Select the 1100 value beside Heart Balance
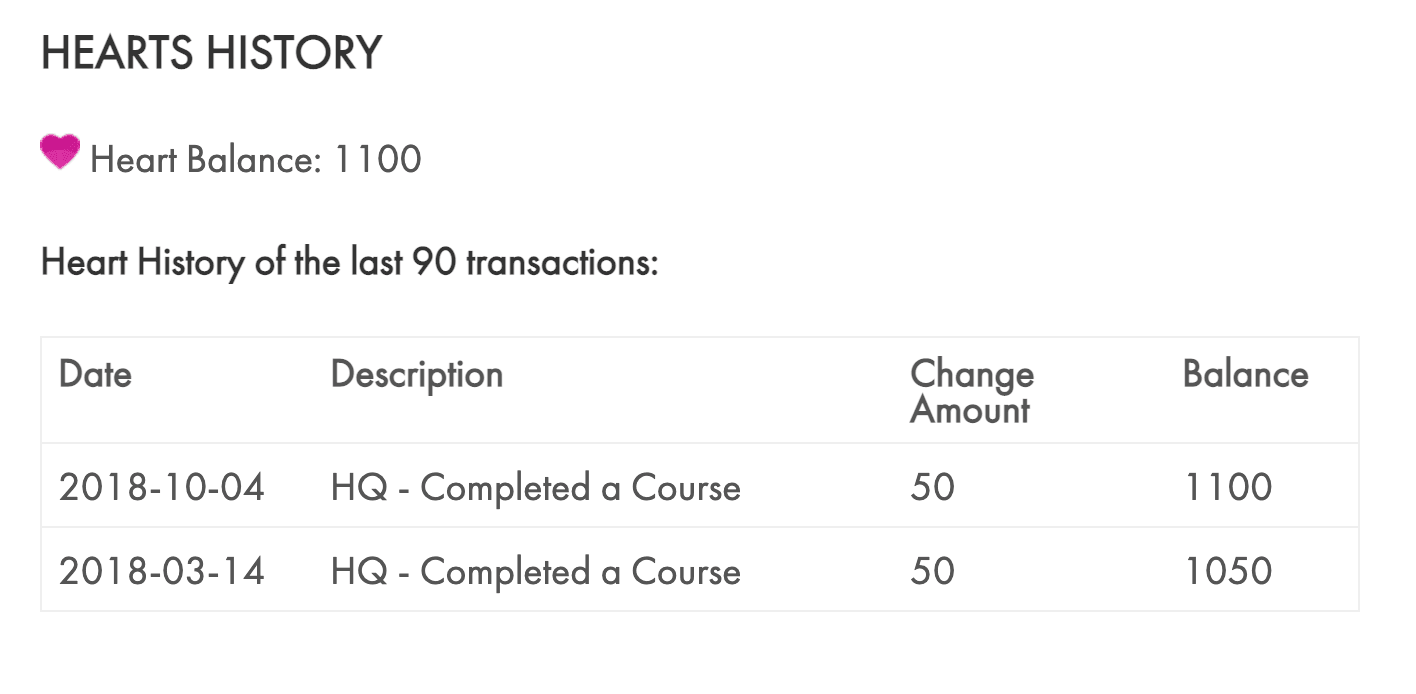This screenshot has height=694, width=1416. click(376, 160)
